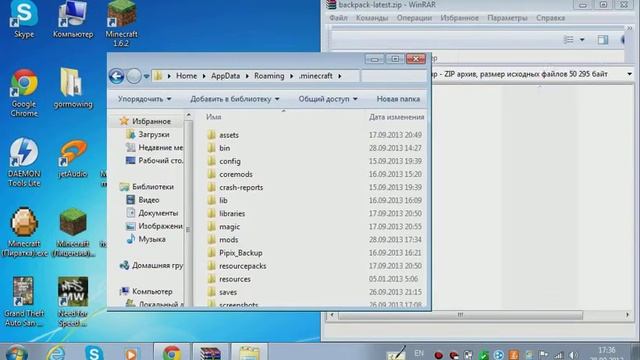The height and width of the screenshot is (360, 640).
Task: Expand the arrow after .minecraft in address bar
Action: 340,76
